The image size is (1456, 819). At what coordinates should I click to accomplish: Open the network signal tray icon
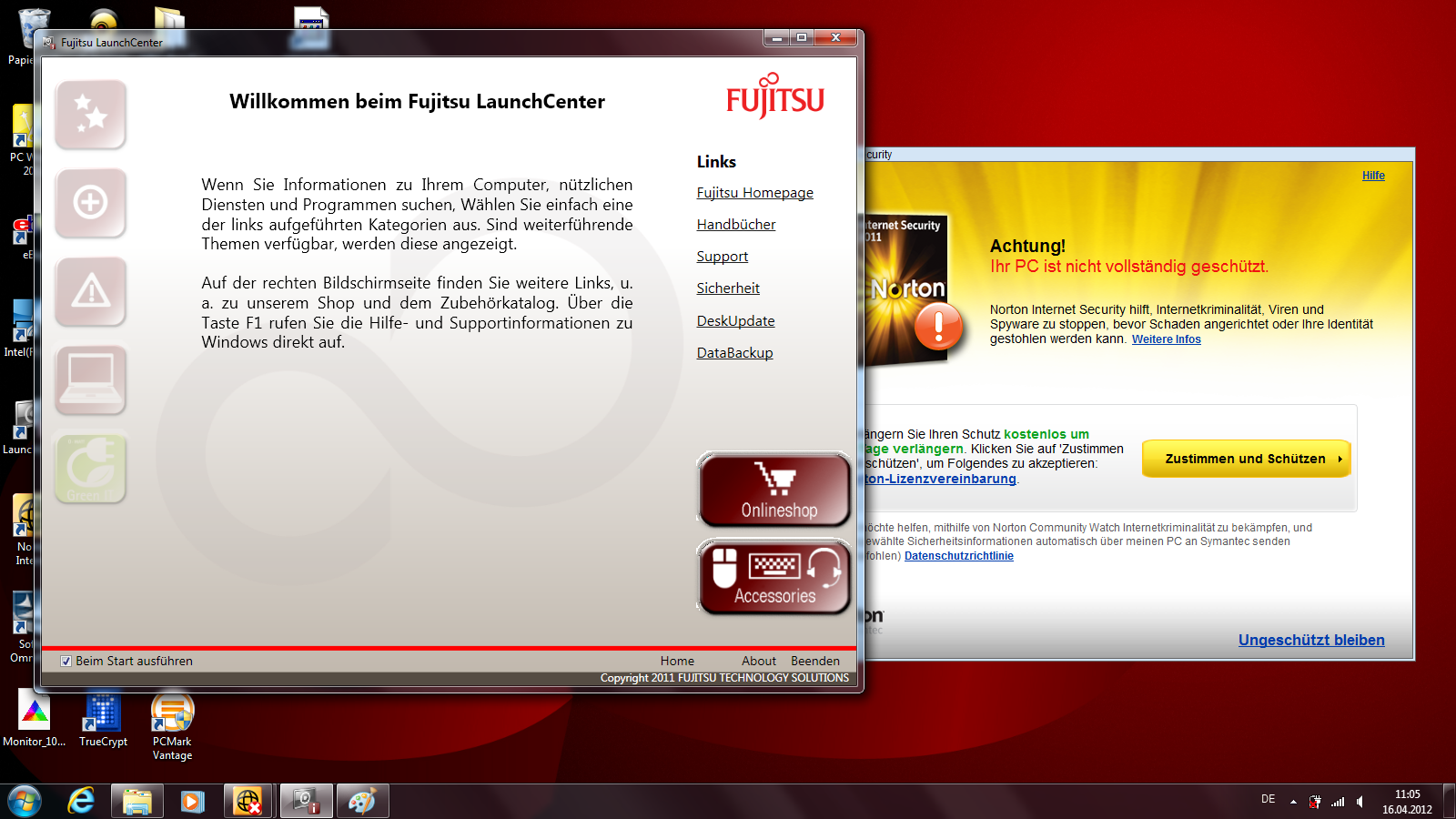tap(1338, 802)
